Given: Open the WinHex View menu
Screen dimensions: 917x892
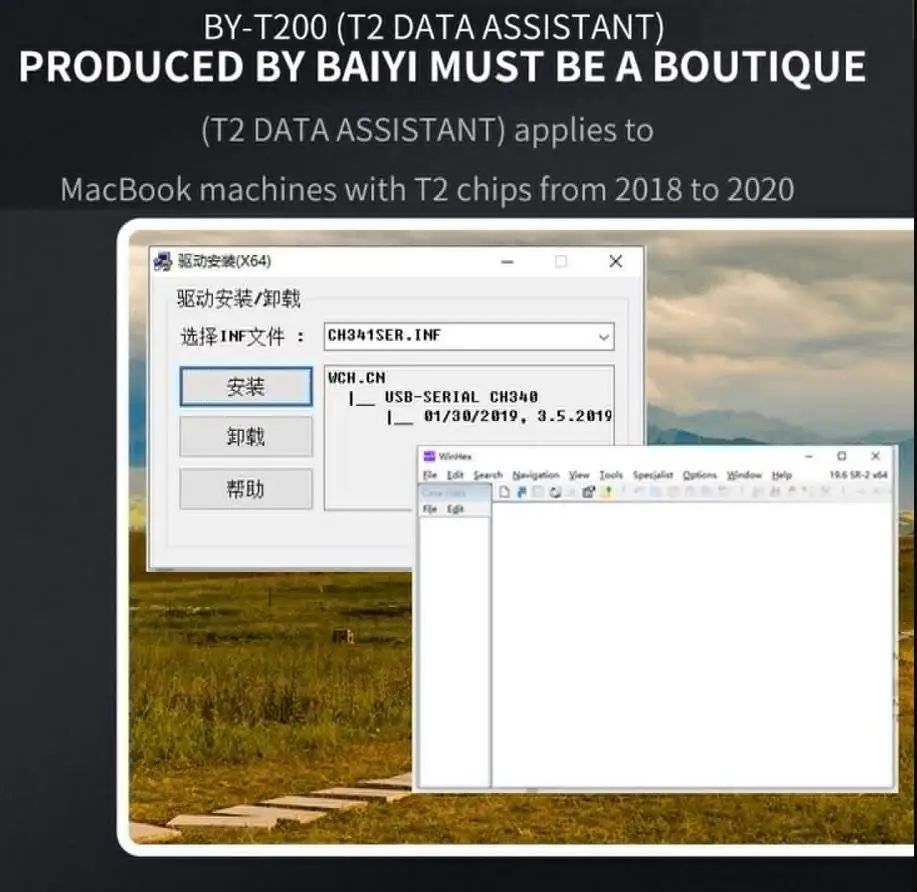Looking at the screenshot, I should [579, 475].
